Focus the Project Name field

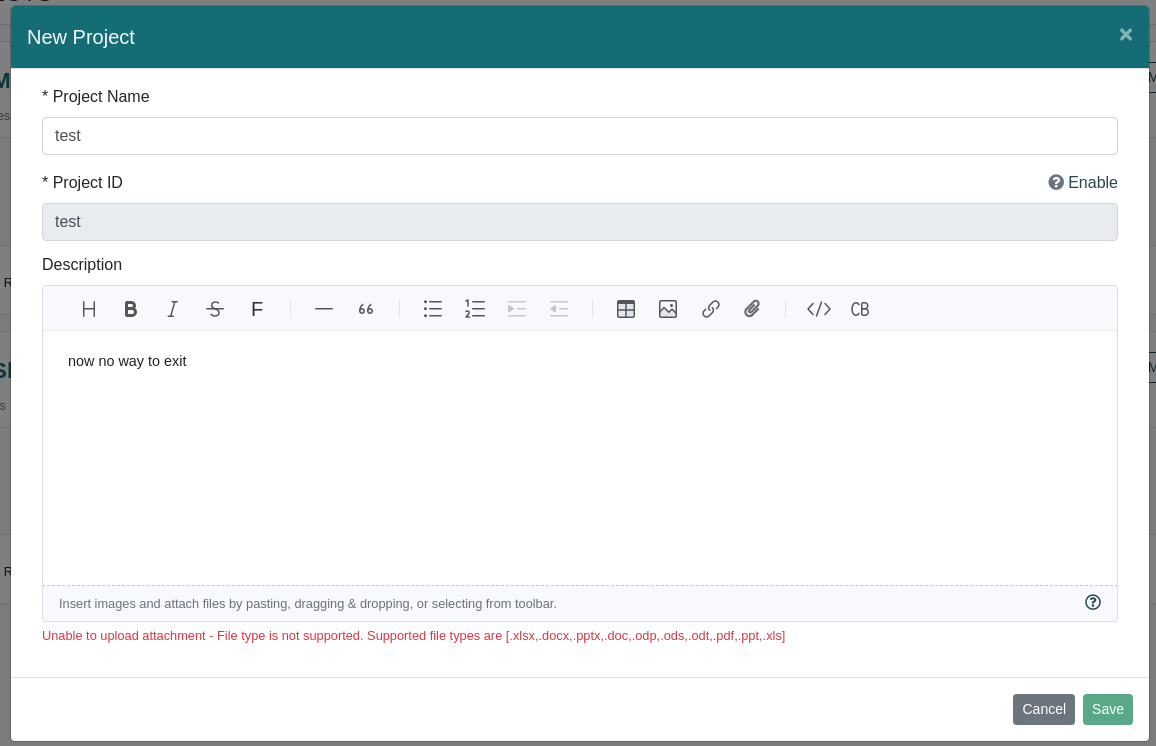[579, 136]
